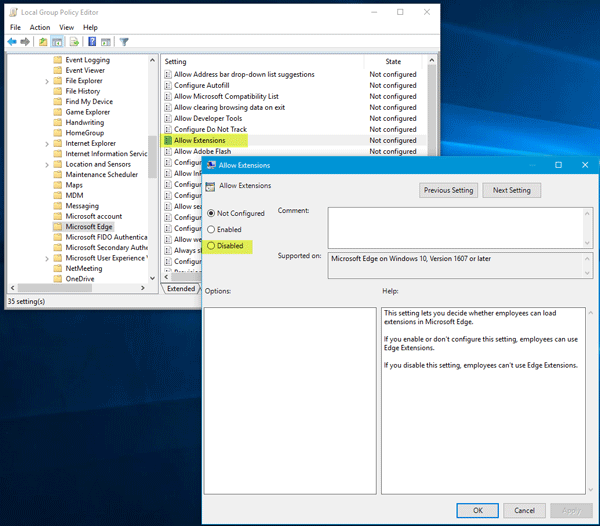
Task: Click the Allow Developer Tools policy icon
Action: coord(167,118)
